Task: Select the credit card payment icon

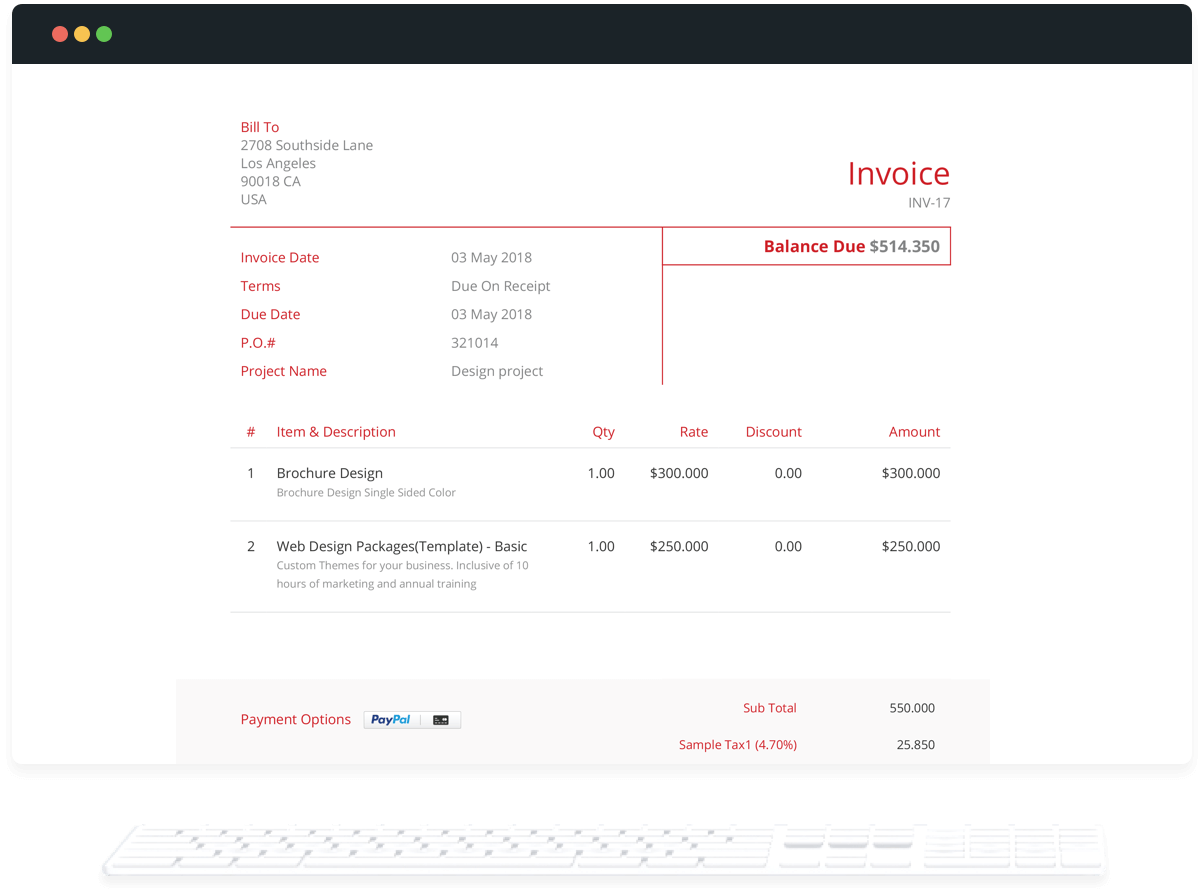Action: 441,720
